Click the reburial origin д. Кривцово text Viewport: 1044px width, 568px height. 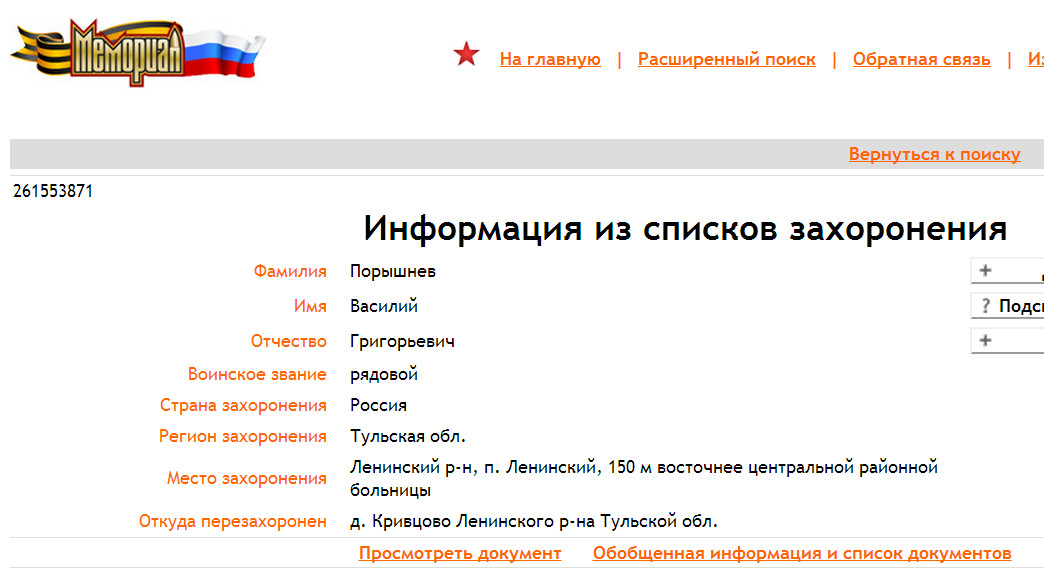click(533, 521)
